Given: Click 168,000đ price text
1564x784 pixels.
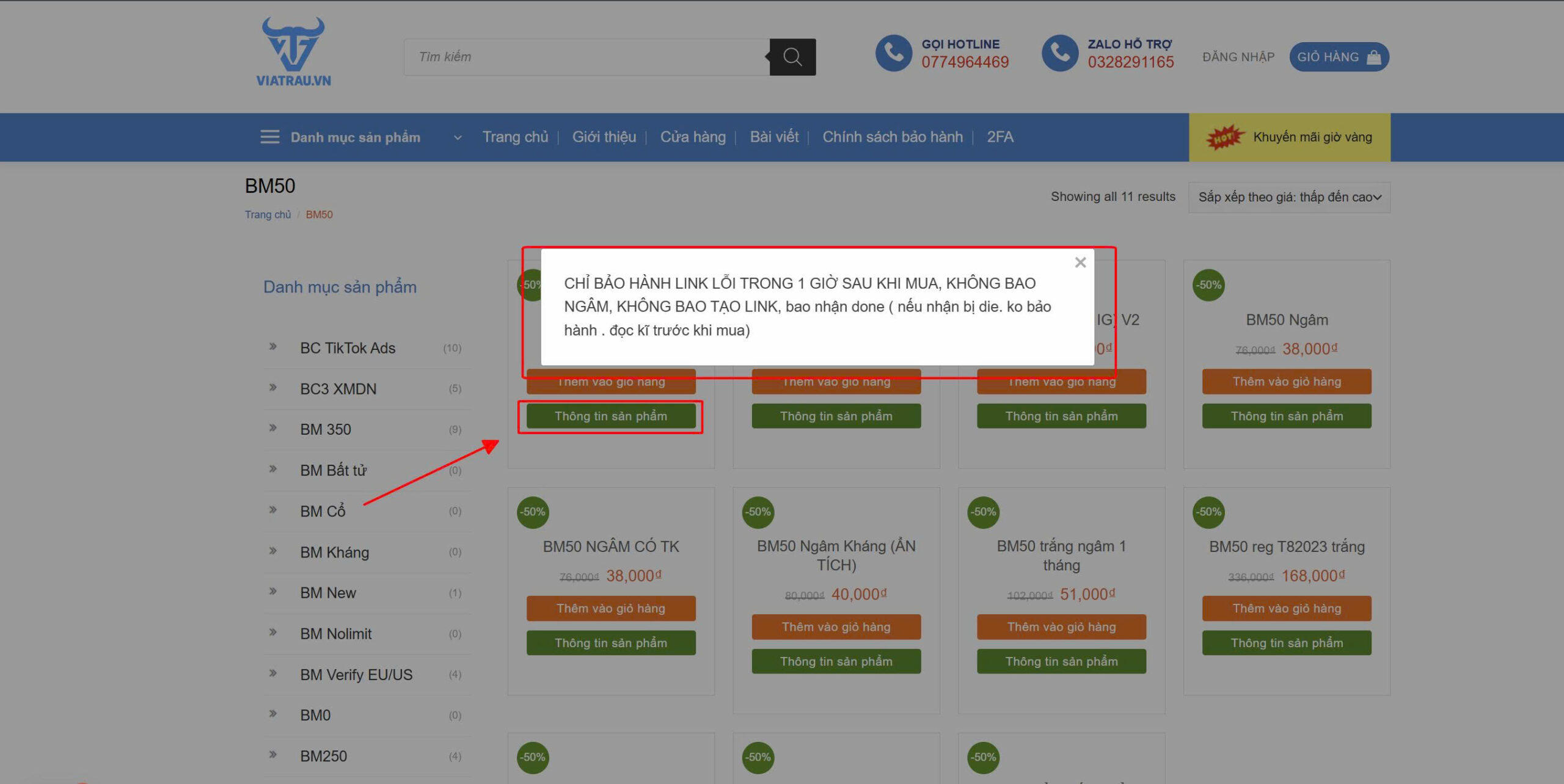Looking at the screenshot, I should click(1313, 576).
